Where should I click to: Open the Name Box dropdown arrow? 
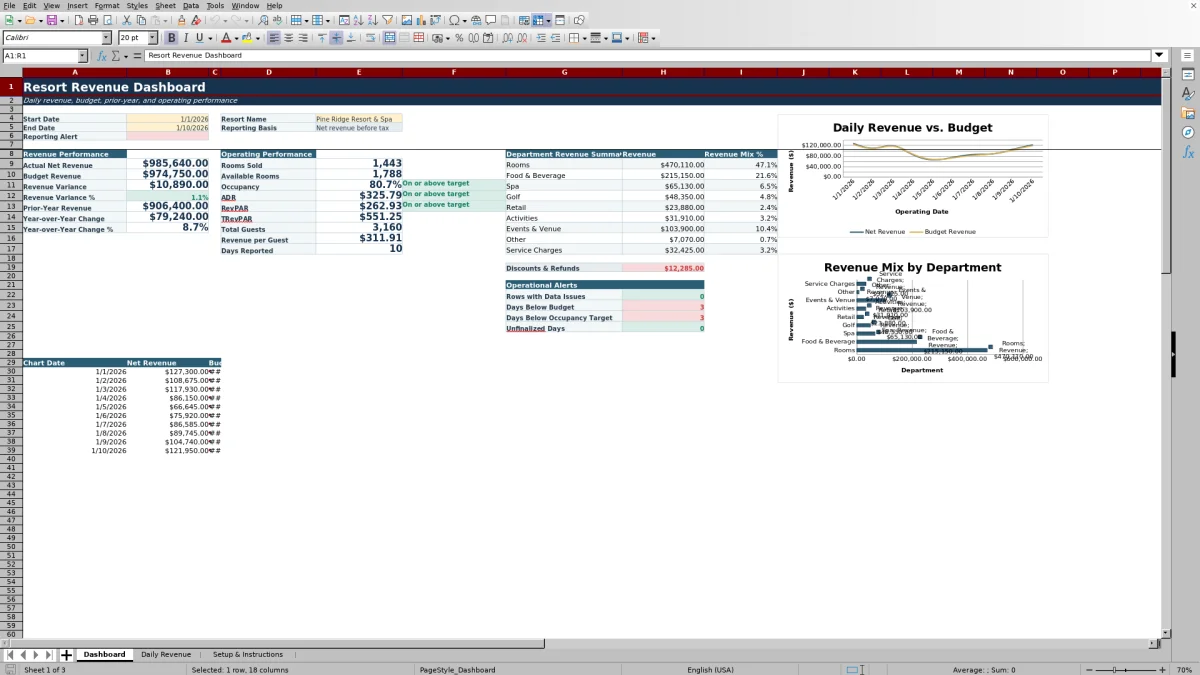pos(82,56)
